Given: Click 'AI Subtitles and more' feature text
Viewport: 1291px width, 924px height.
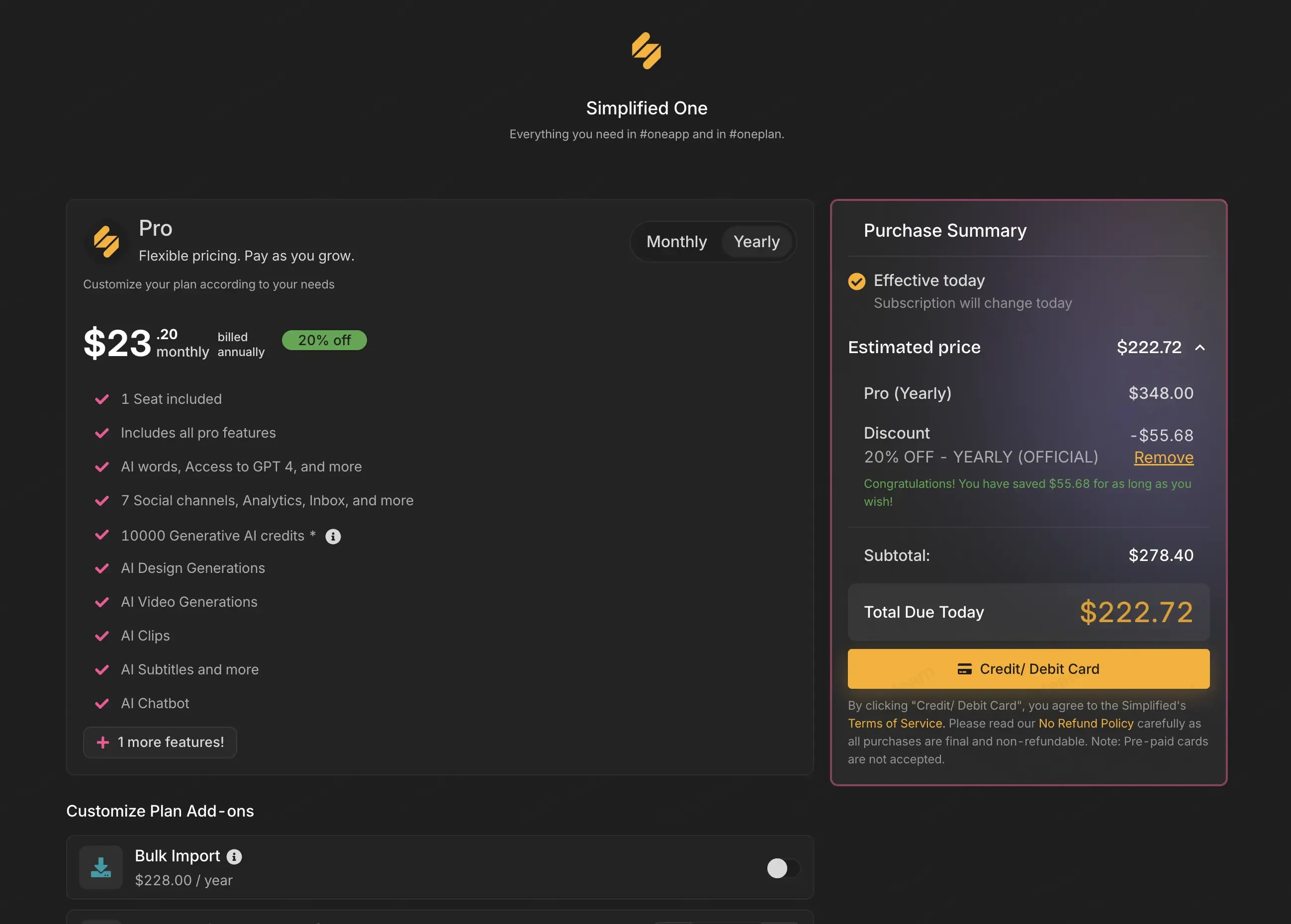Looking at the screenshot, I should (x=189, y=670).
